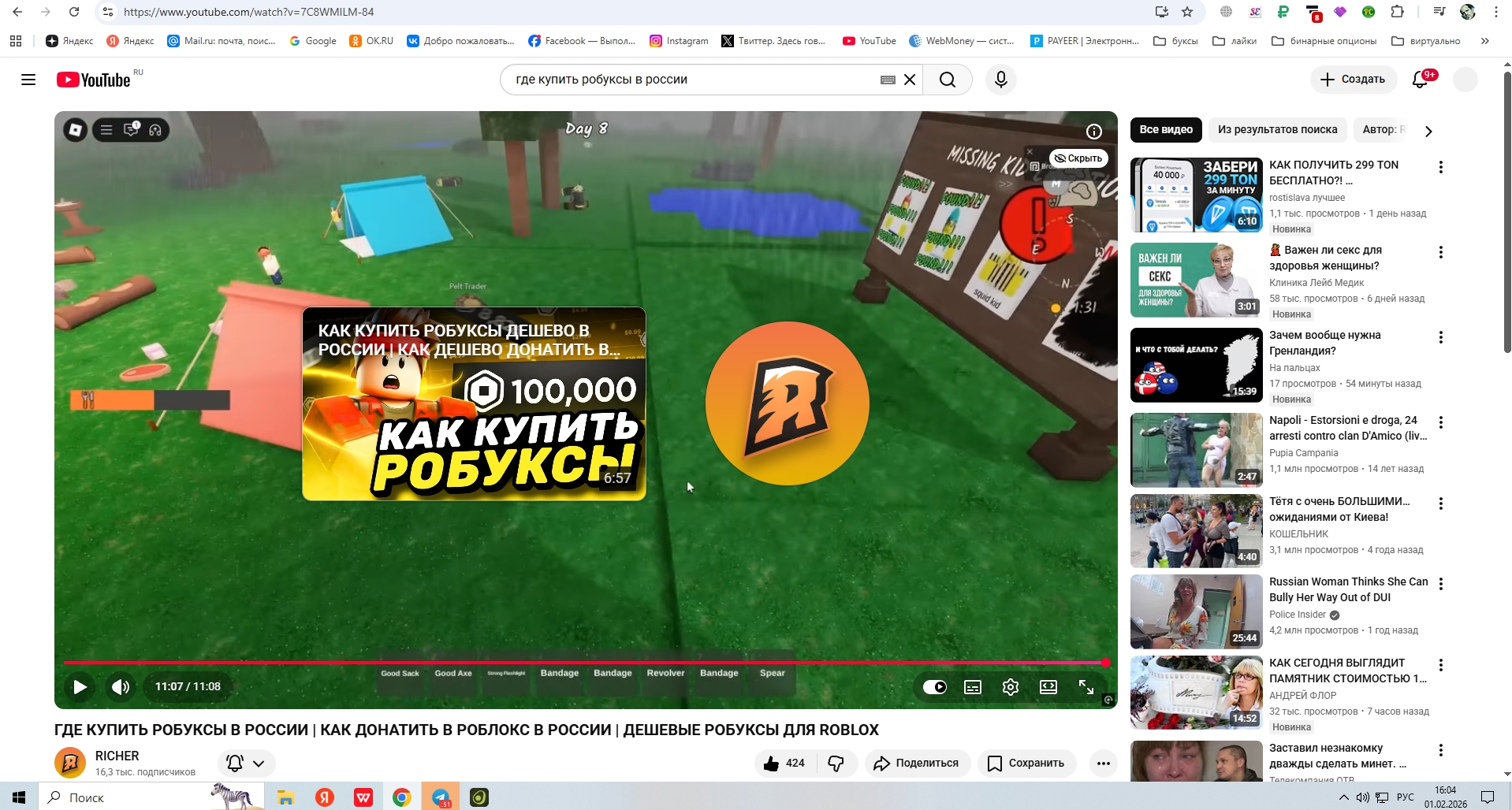Image resolution: width=1512 pixels, height=810 pixels.
Task: Open the video info card icon
Action: pos(1094,132)
